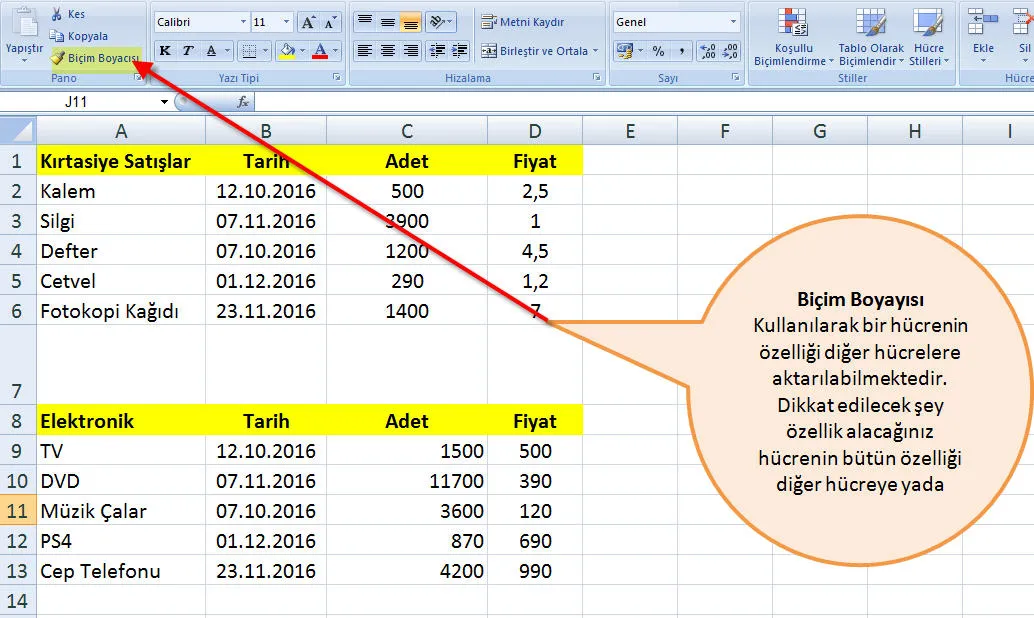Click the Kes (cut) scissors icon
1034x618 pixels.
56,15
